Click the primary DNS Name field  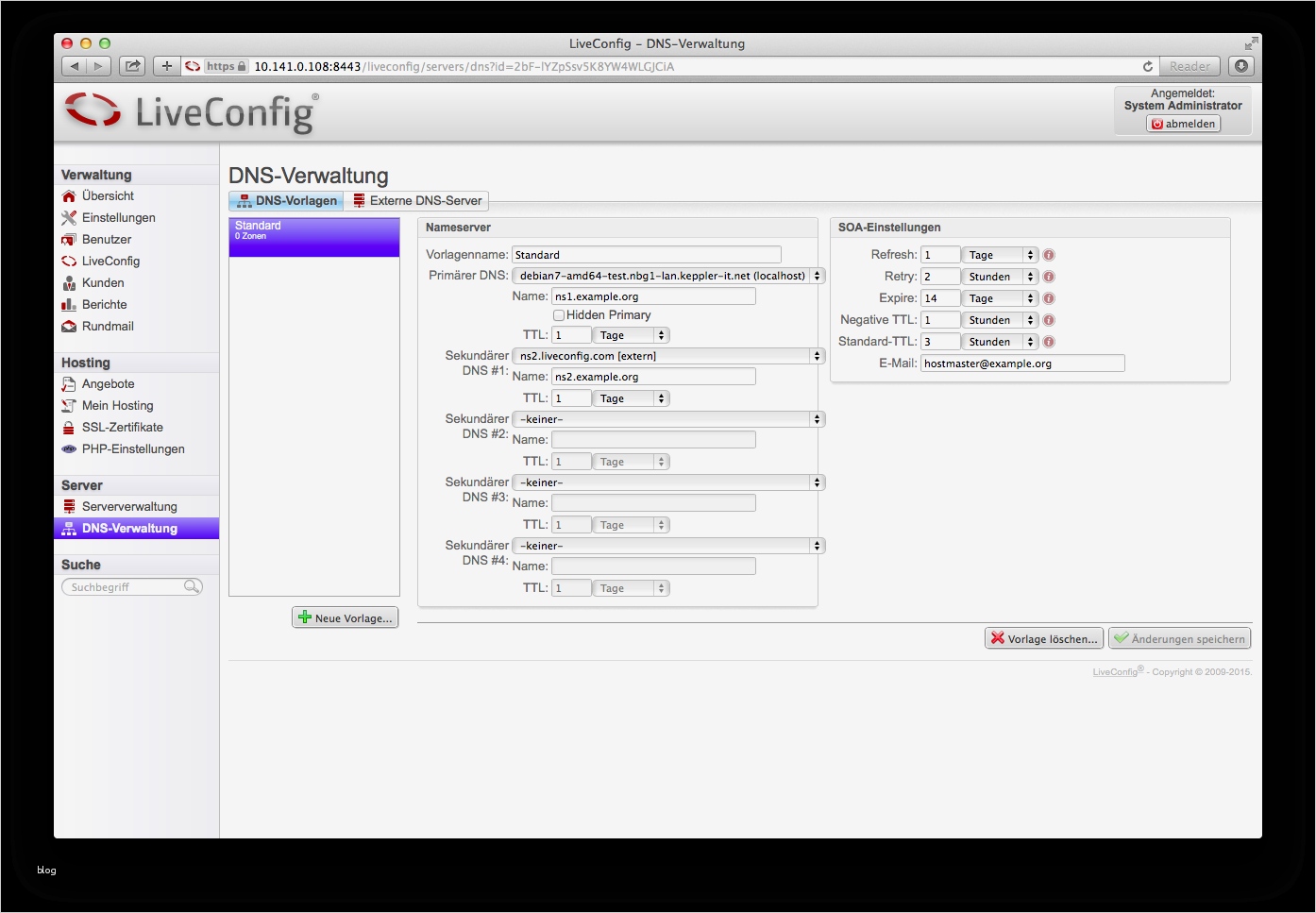click(654, 296)
